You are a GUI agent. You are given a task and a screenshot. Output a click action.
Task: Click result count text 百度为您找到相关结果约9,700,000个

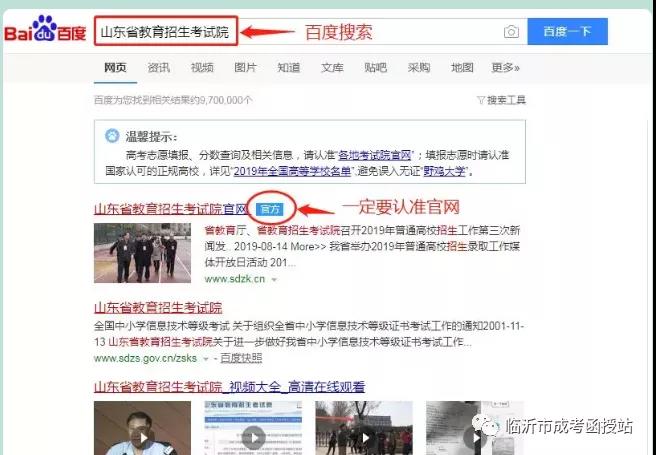point(173,100)
